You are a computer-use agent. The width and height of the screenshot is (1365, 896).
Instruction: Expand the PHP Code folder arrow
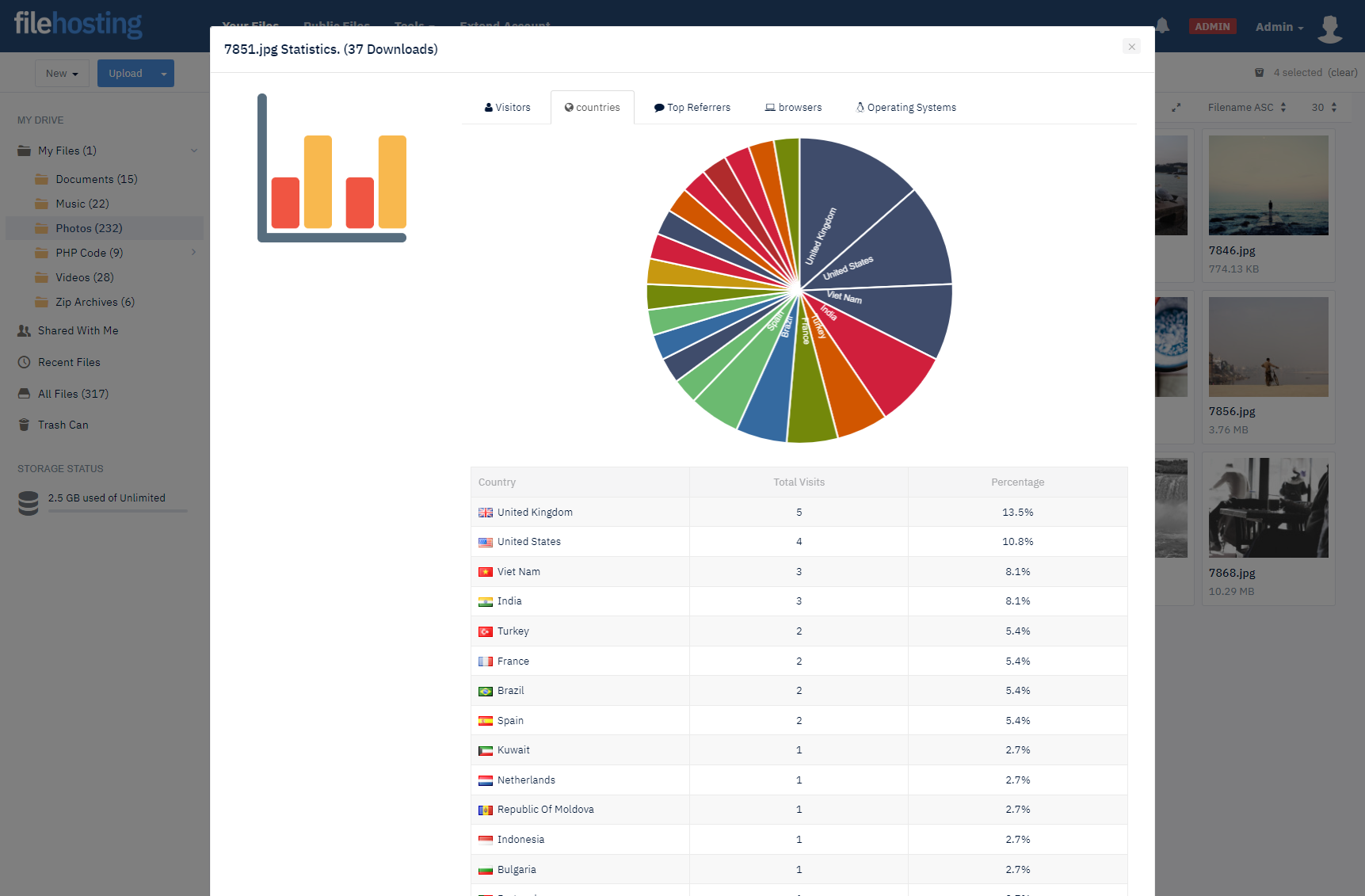(x=194, y=253)
